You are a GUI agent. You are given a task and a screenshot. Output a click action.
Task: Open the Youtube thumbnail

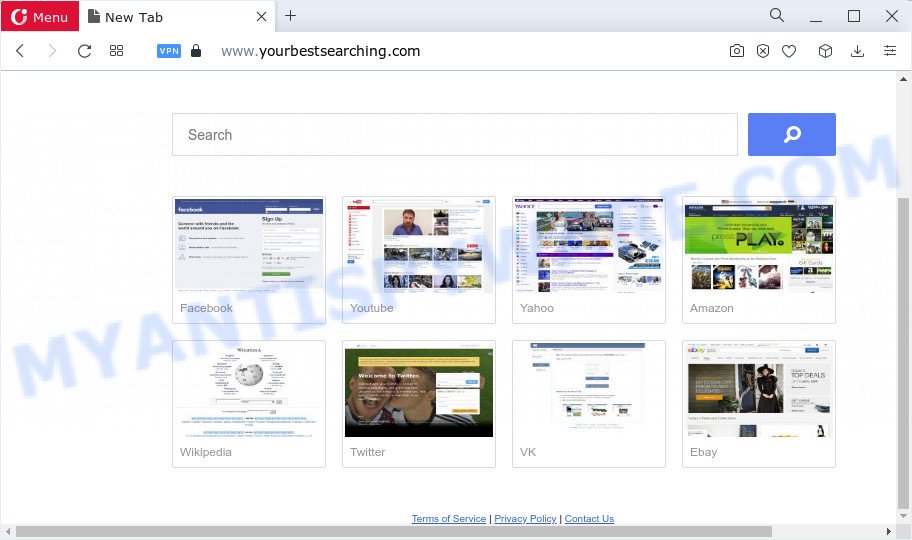419,260
